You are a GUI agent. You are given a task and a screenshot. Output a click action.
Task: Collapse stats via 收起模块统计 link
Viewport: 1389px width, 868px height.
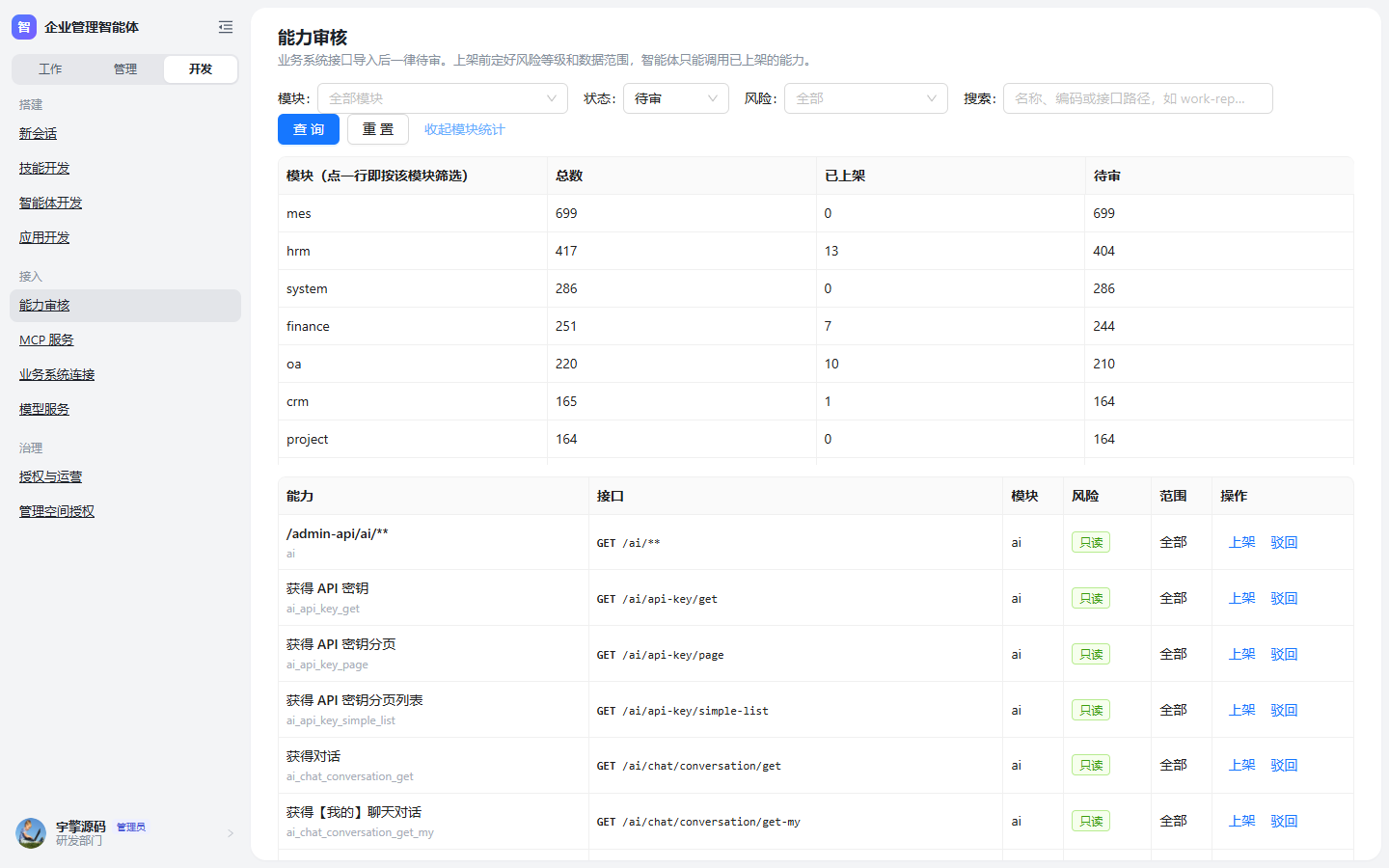click(x=465, y=129)
